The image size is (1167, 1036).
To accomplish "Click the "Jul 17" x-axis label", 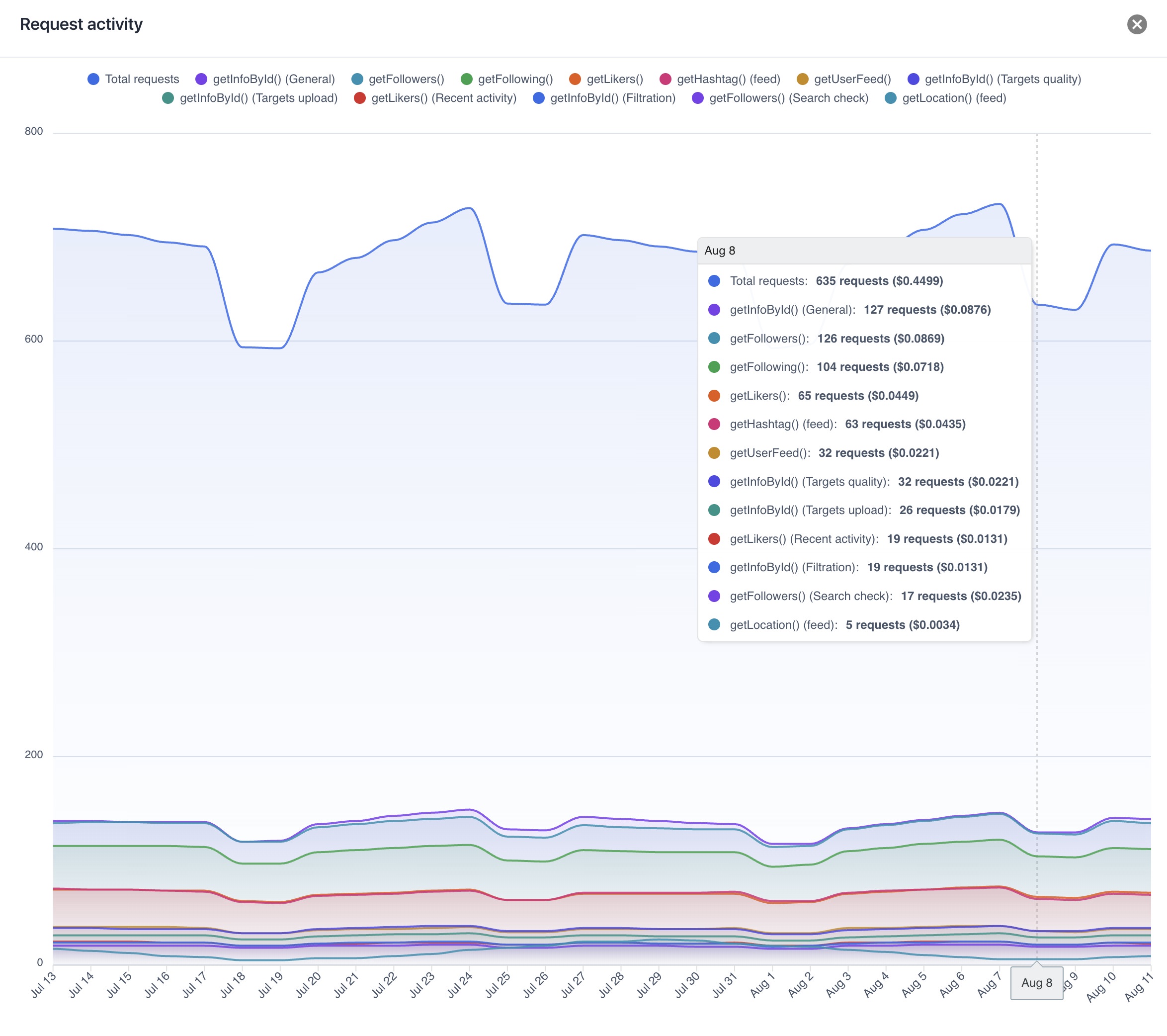I will coord(195,985).
